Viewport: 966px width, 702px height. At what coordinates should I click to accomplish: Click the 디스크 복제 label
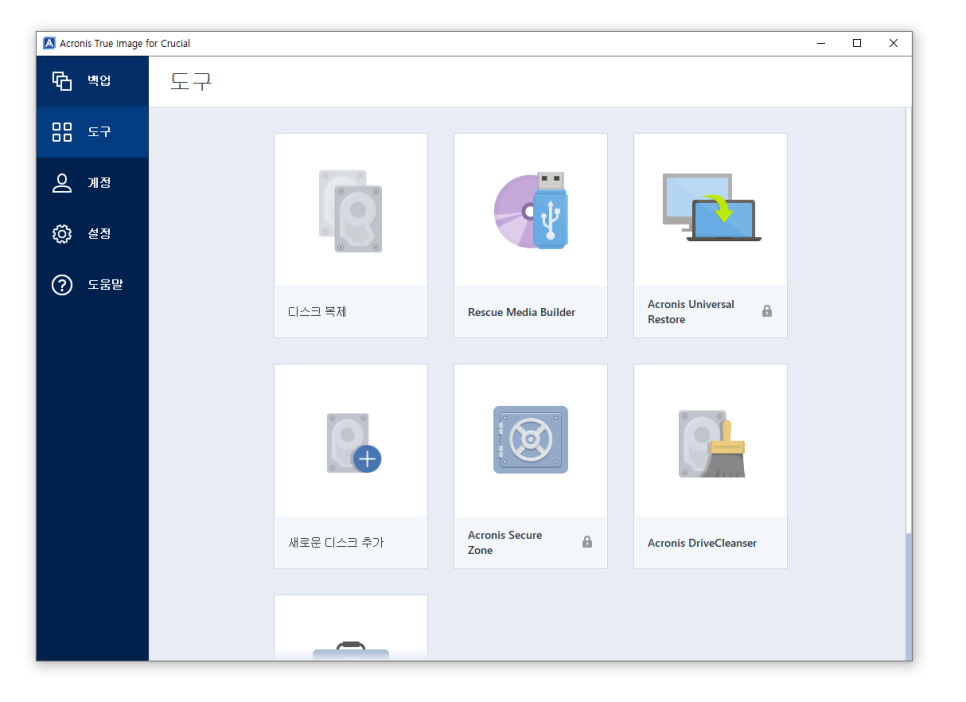click(317, 312)
